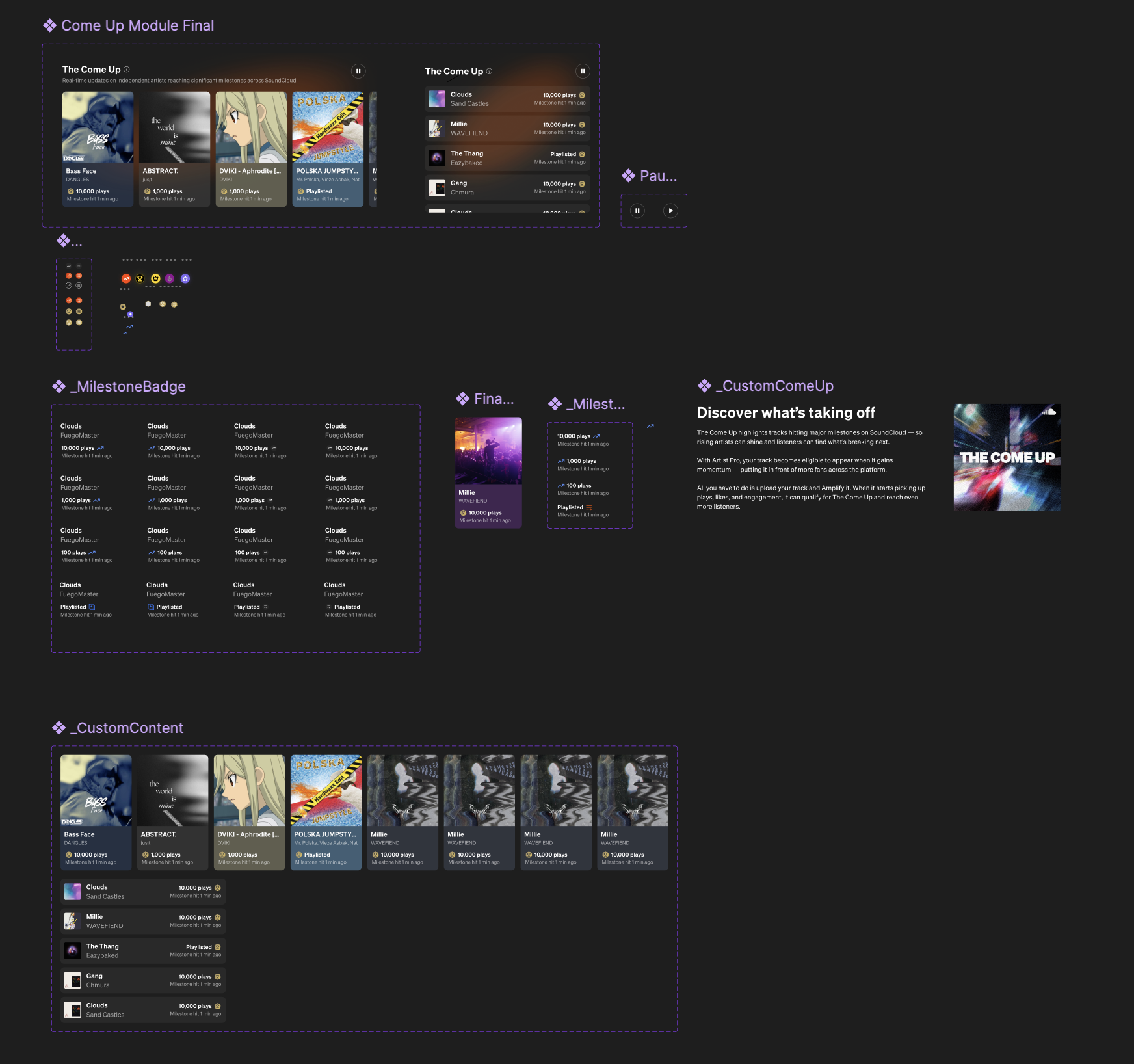Open POLSKA JUMPSTY... card in _CustomContent
This screenshot has width=1134, height=1064.
[326, 812]
